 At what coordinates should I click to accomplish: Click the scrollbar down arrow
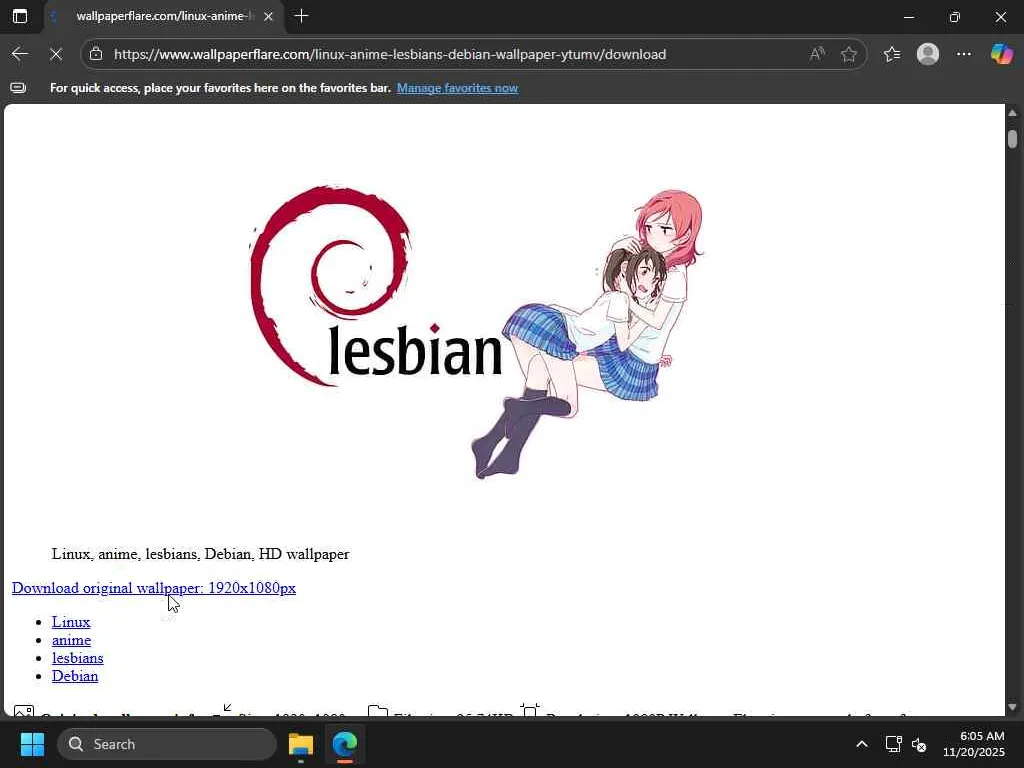tap(1012, 707)
